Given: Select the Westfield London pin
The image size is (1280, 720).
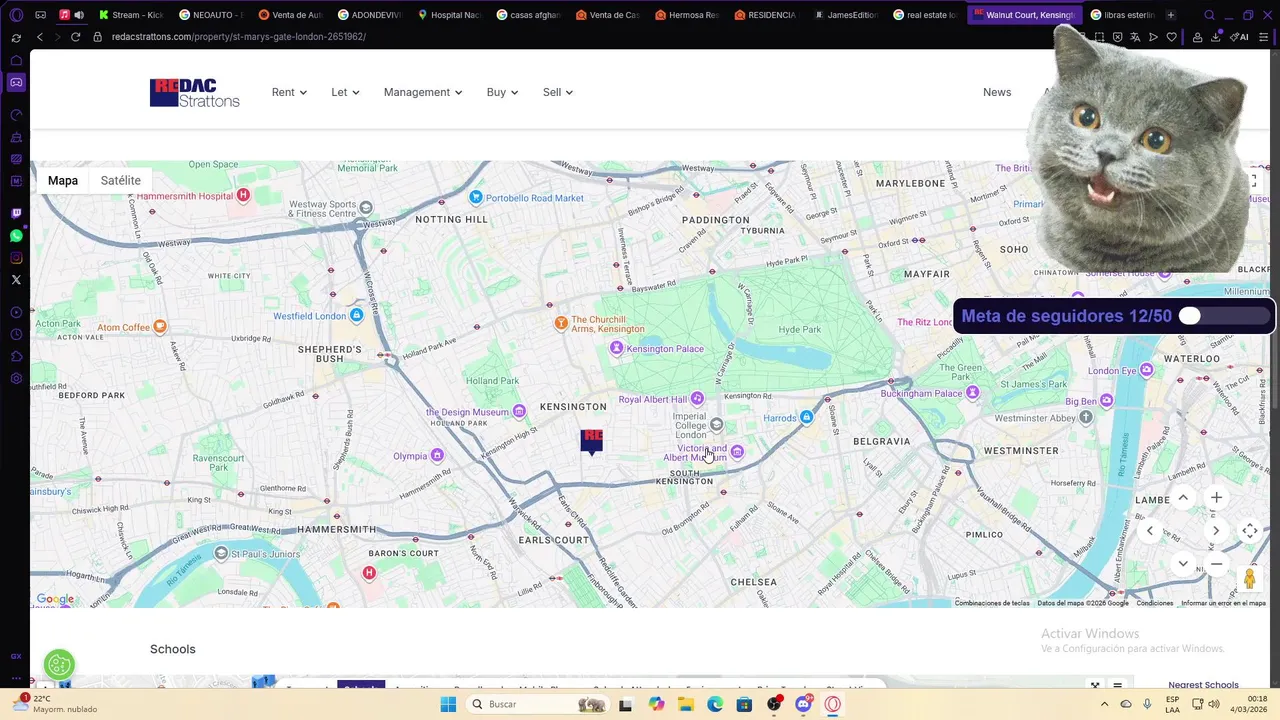Looking at the screenshot, I should pyautogui.click(x=356, y=316).
